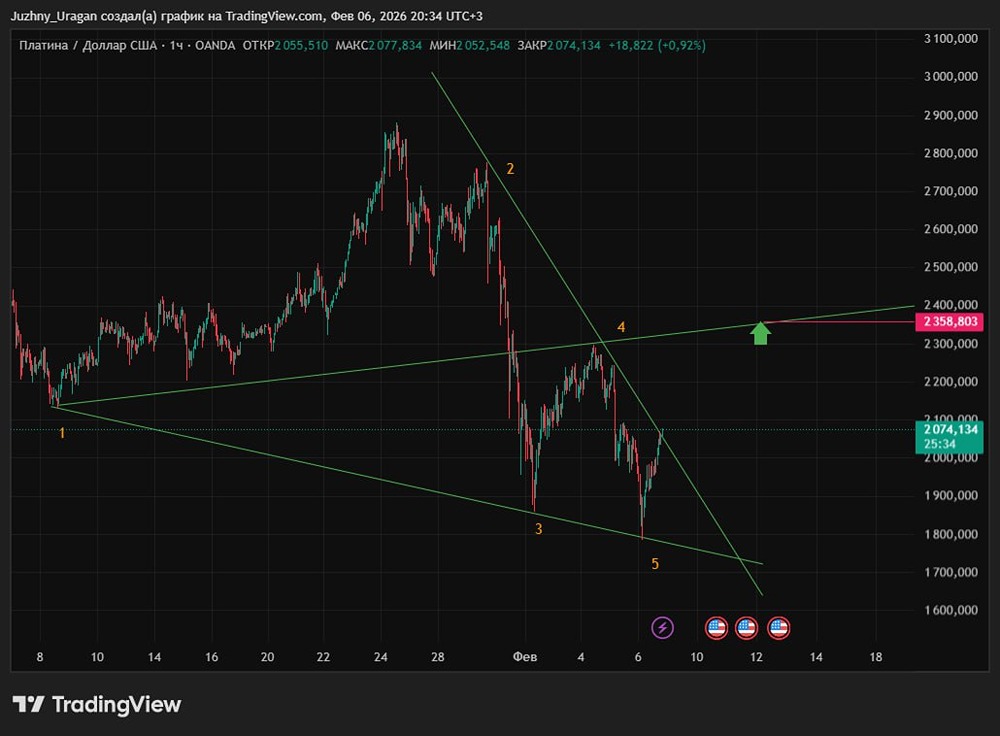Click the purple lightning bolt event icon
The image size is (1000, 736).
[663, 628]
